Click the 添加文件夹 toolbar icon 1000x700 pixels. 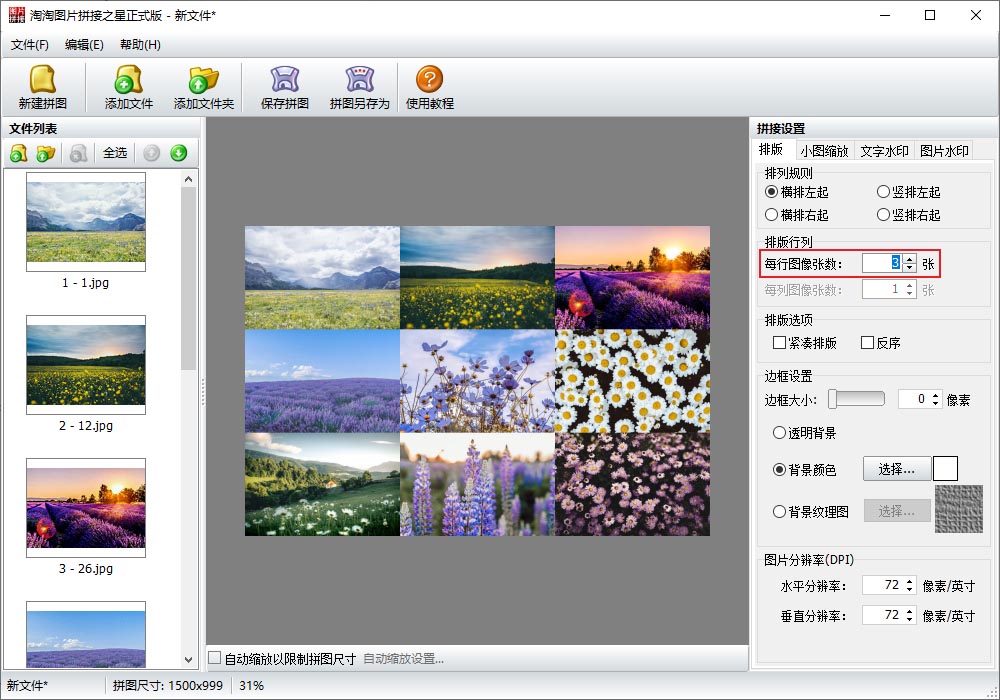pos(203,80)
